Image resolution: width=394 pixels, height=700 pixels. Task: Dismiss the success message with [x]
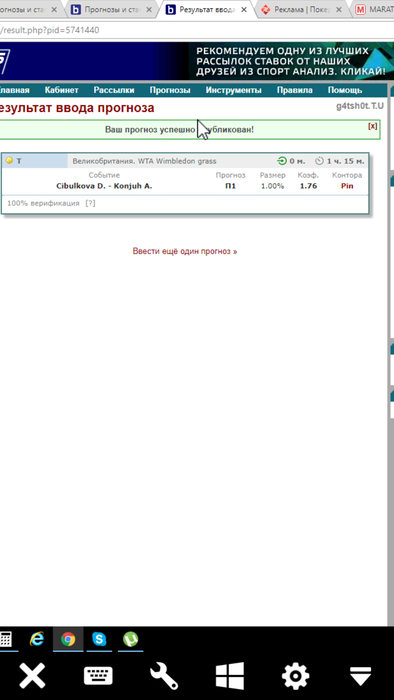[x=373, y=126]
